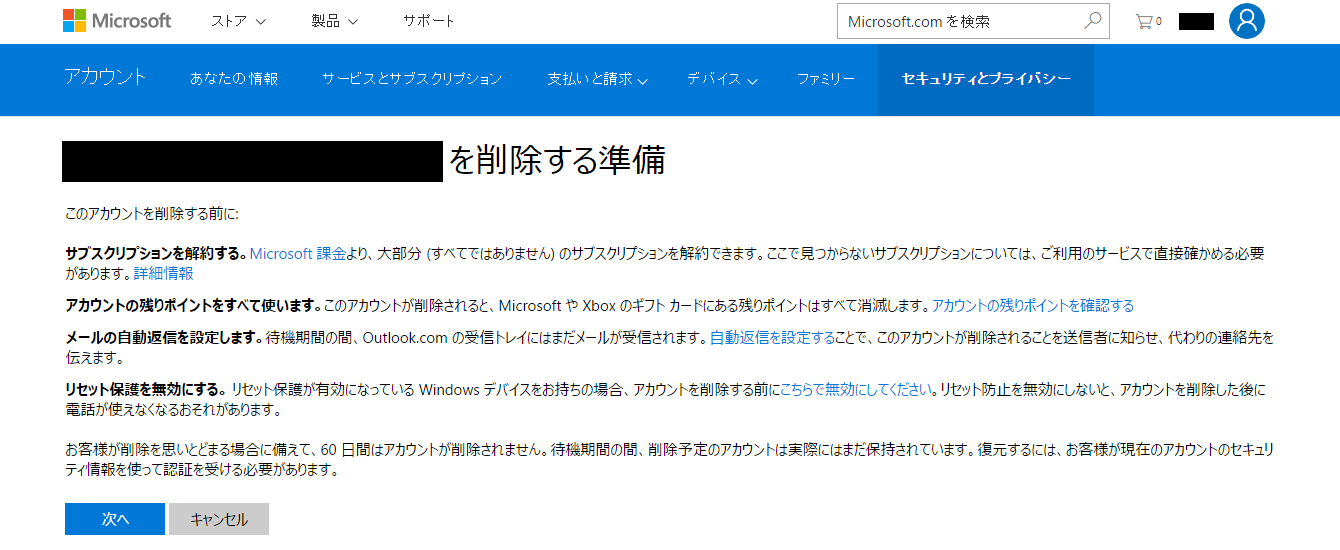Open the サービスとサブスクリプション tab
The image size is (1340, 550).
412,79
